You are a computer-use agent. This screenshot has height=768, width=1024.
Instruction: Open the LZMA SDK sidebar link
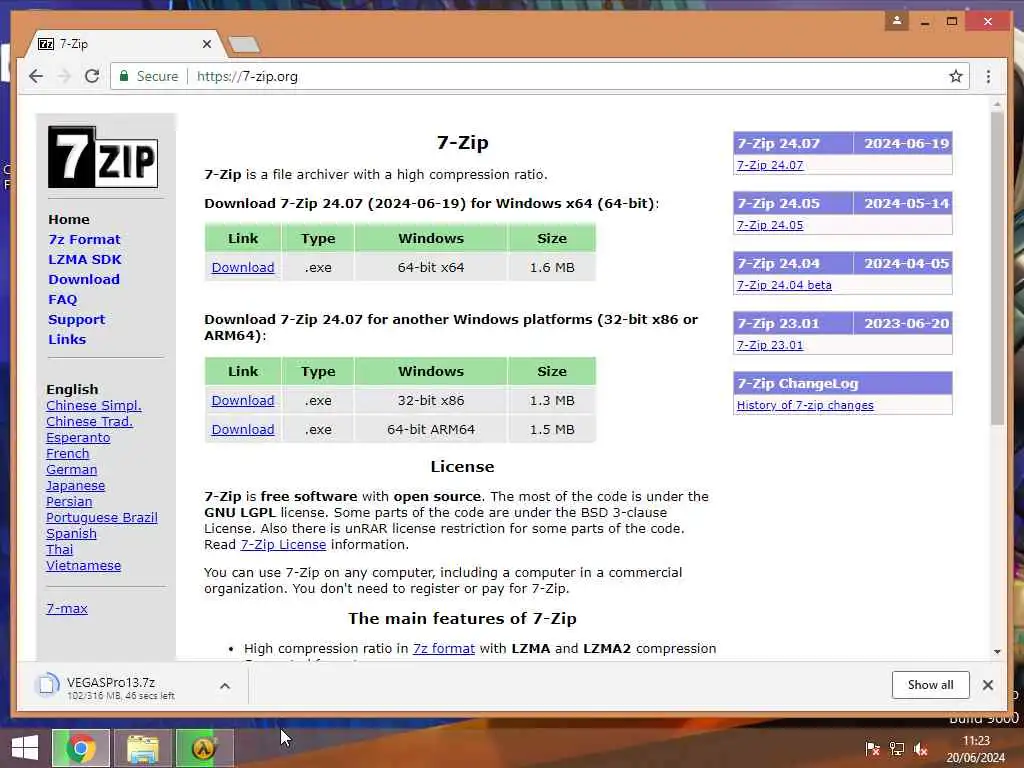coord(85,259)
